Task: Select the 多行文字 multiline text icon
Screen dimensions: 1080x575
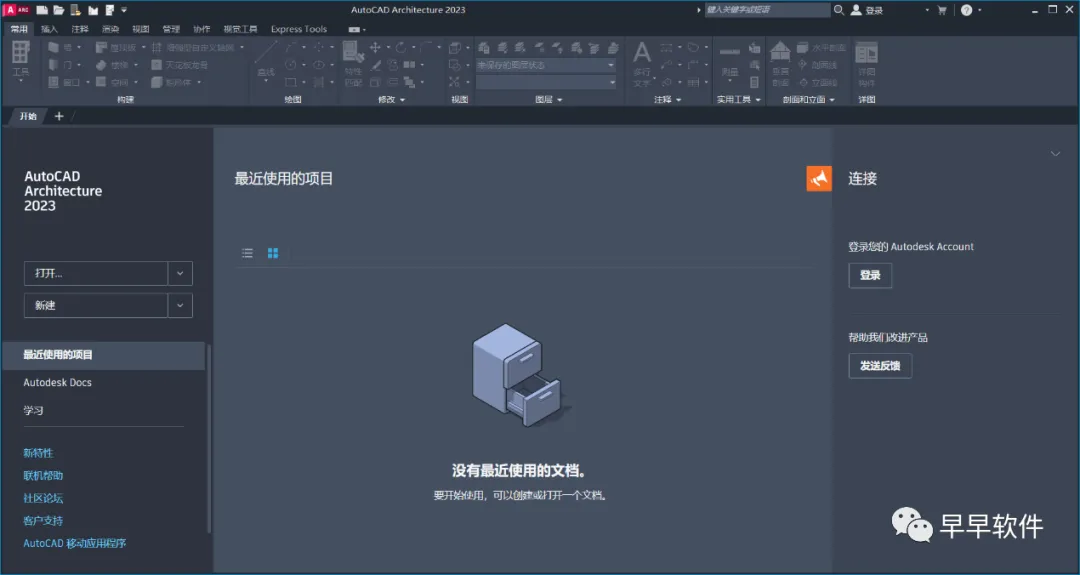Action: 641,52
